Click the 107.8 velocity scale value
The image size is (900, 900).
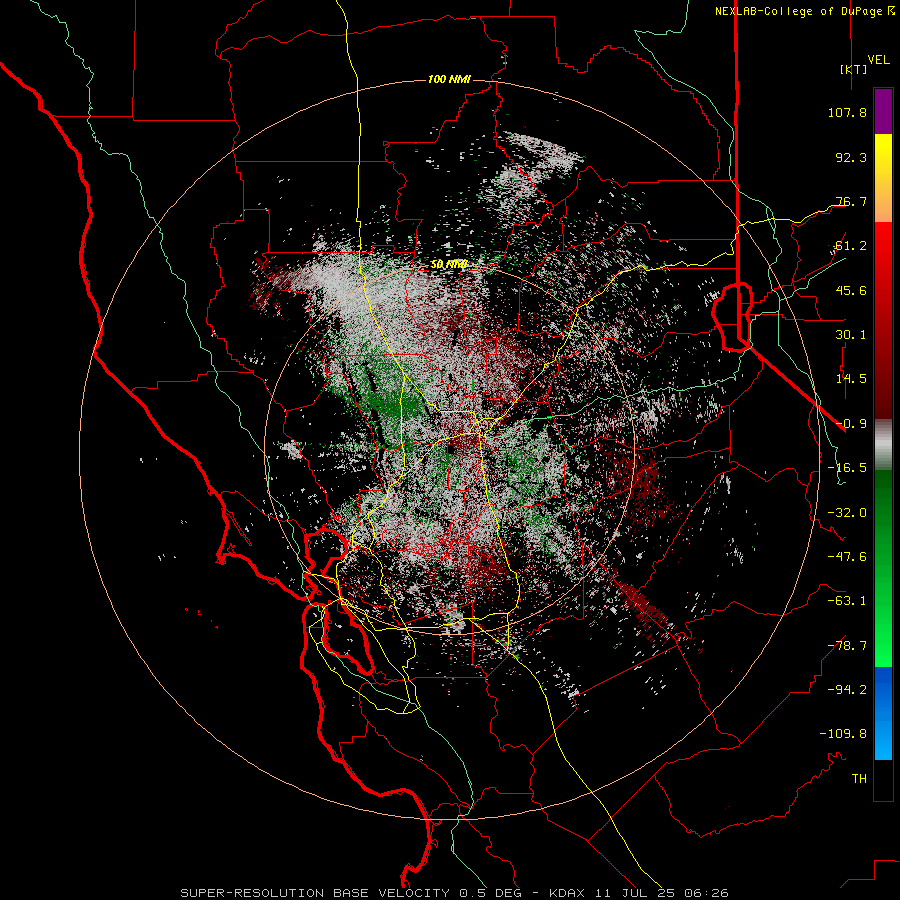(x=847, y=112)
